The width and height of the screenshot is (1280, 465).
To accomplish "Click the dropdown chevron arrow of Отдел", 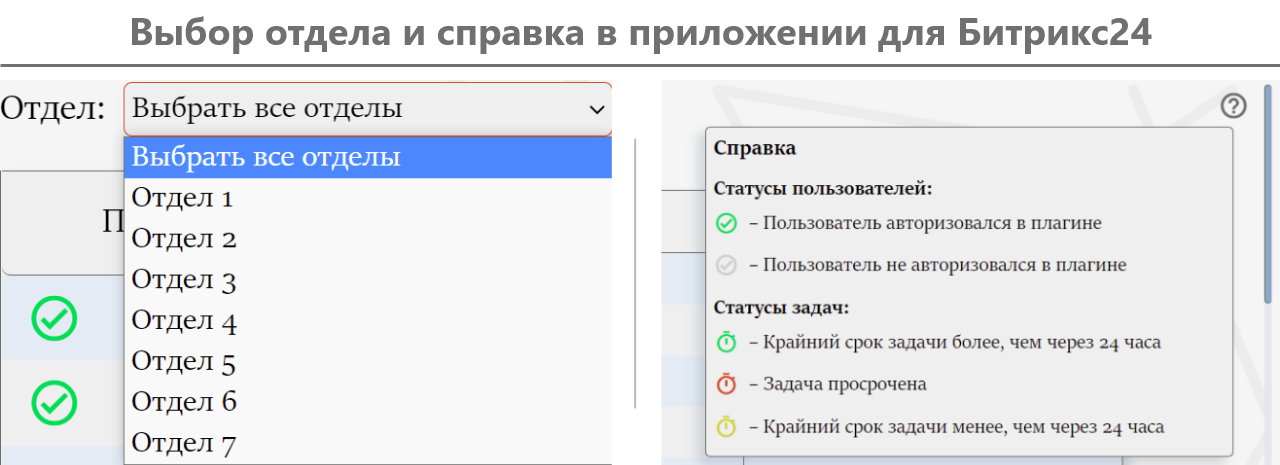I will (597, 109).
